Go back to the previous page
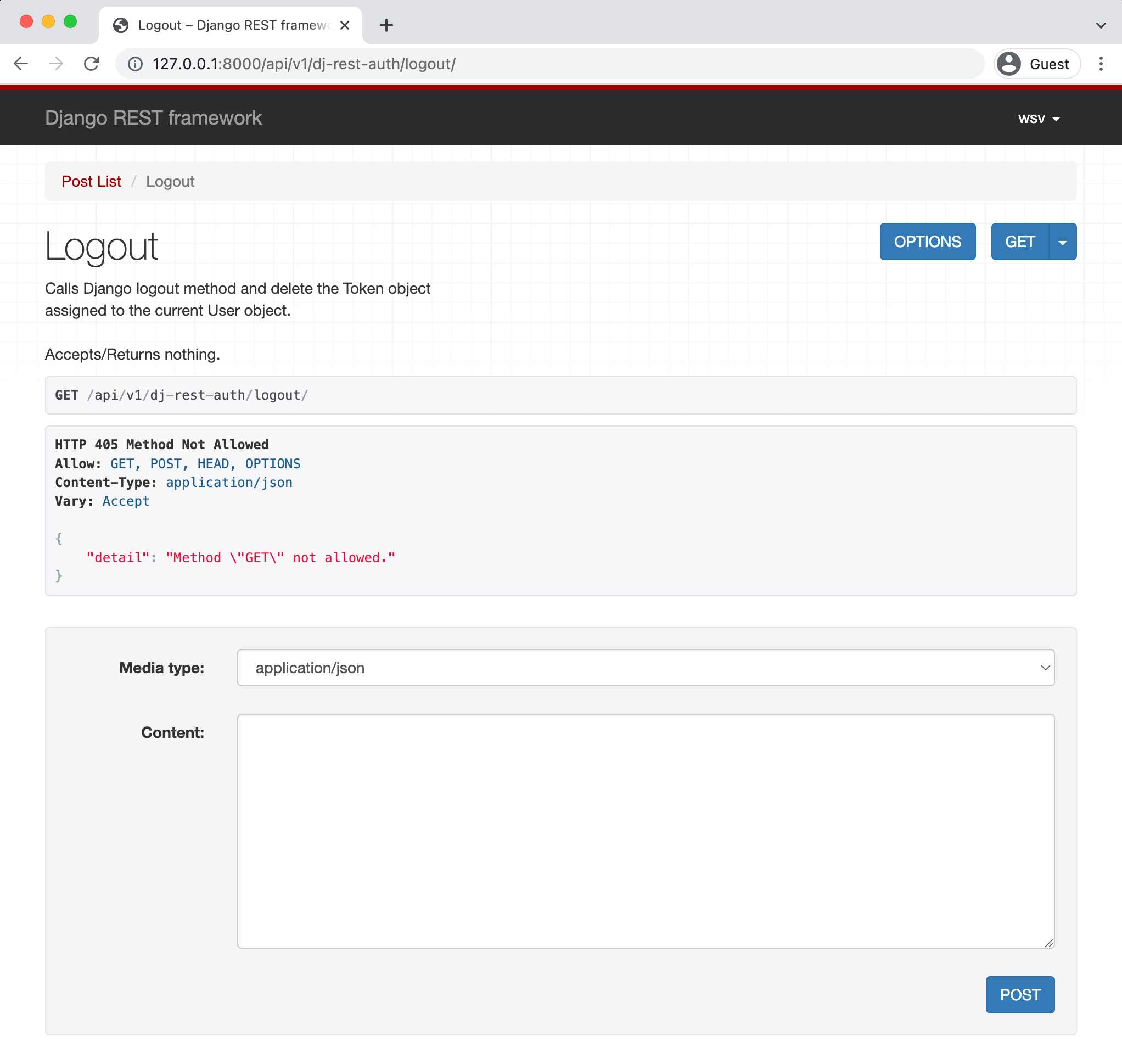The width and height of the screenshot is (1122, 1064). (x=21, y=64)
